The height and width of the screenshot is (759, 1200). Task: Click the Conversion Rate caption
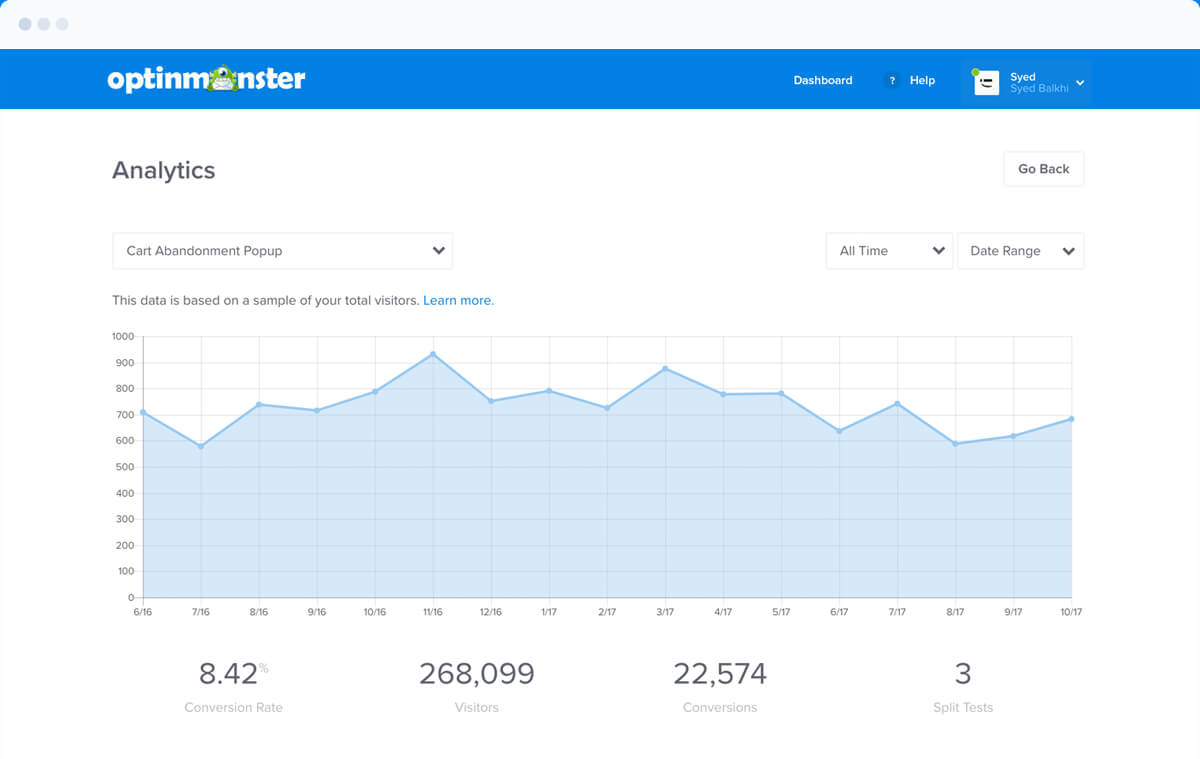pyautogui.click(x=233, y=707)
